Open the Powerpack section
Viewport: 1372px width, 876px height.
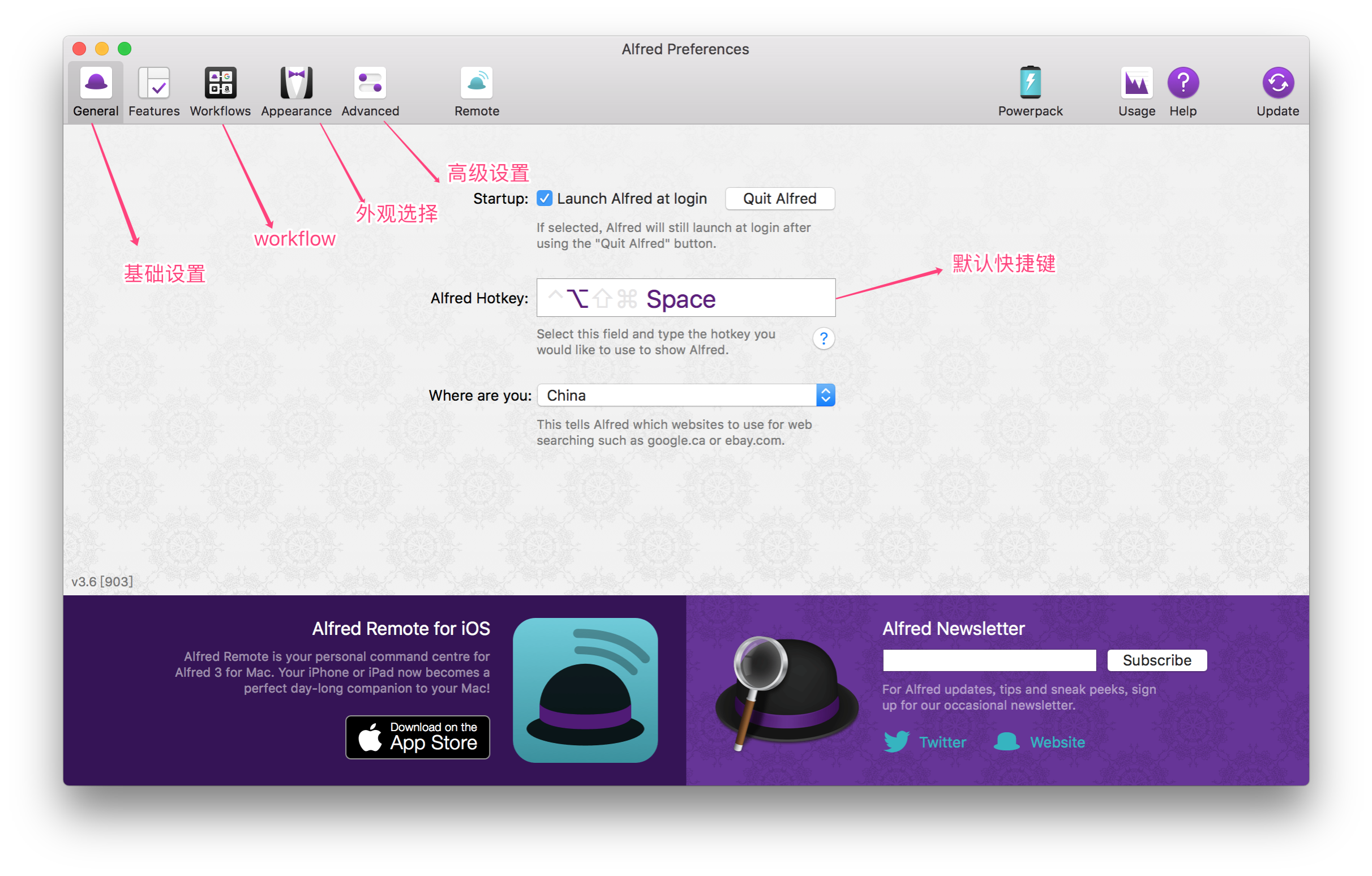(1030, 92)
